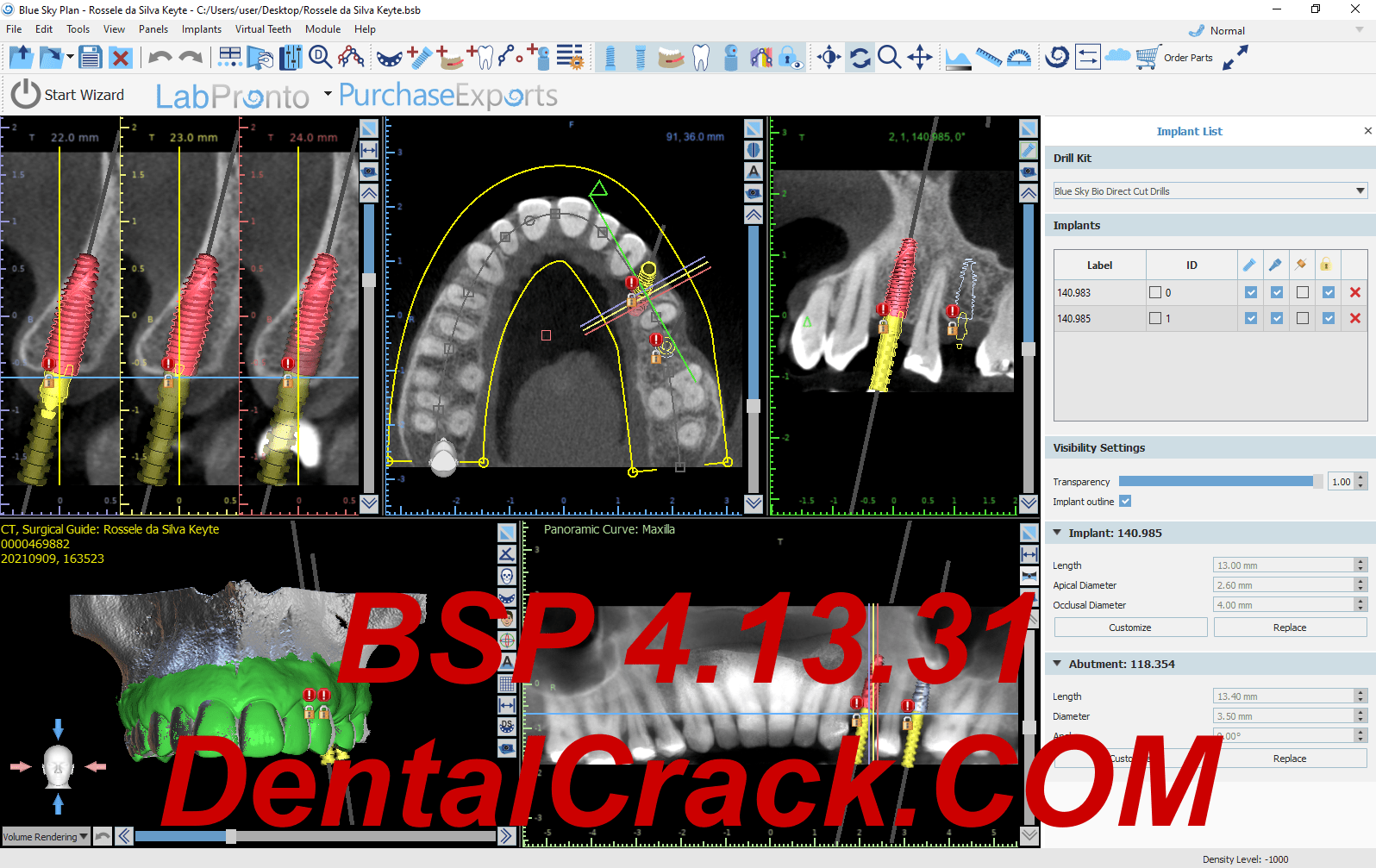This screenshot has width=1376, height=868.
Task: Open the LabPronto dropdown arrow
Action: 328,93
